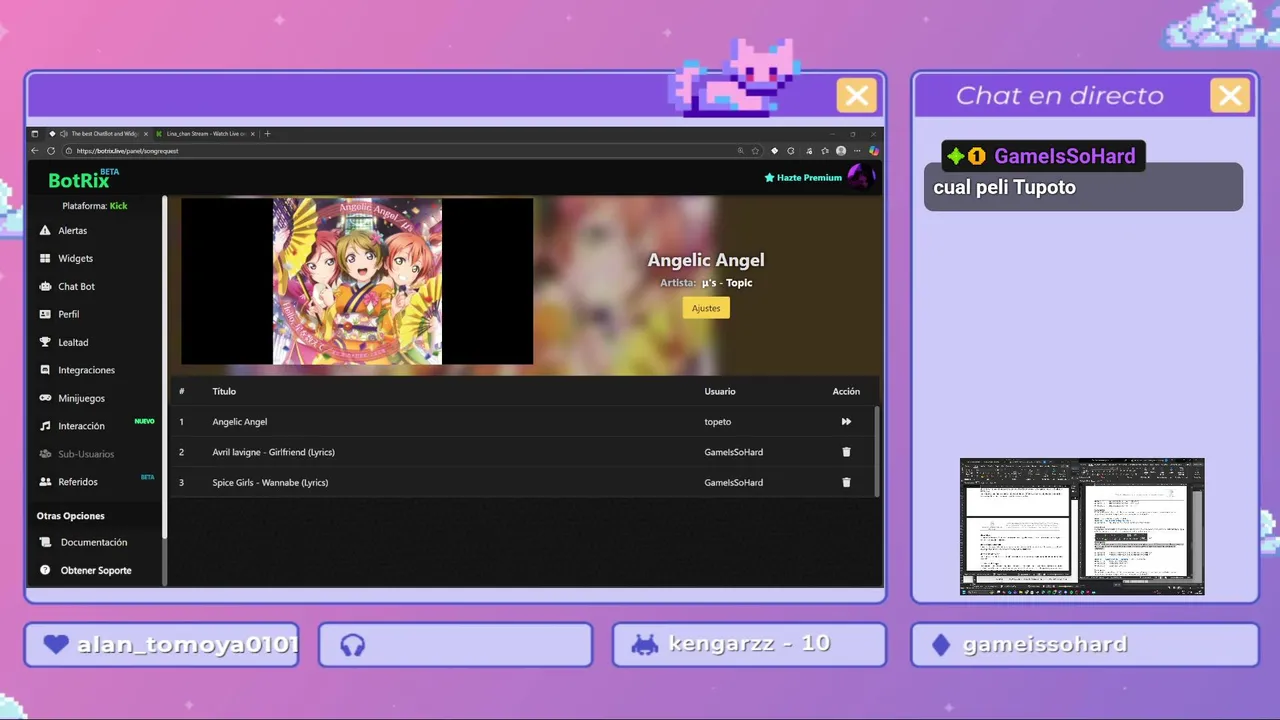1280x720 pixels.
Task: Delete the Avril Lavigne Girlfriend request
Action: tap(846, 452)
